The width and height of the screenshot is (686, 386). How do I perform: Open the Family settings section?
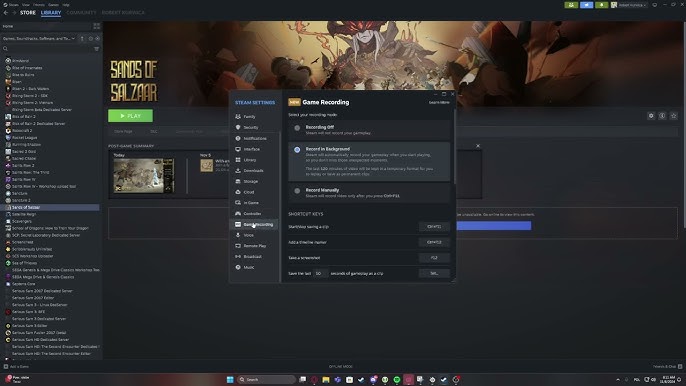249,116
